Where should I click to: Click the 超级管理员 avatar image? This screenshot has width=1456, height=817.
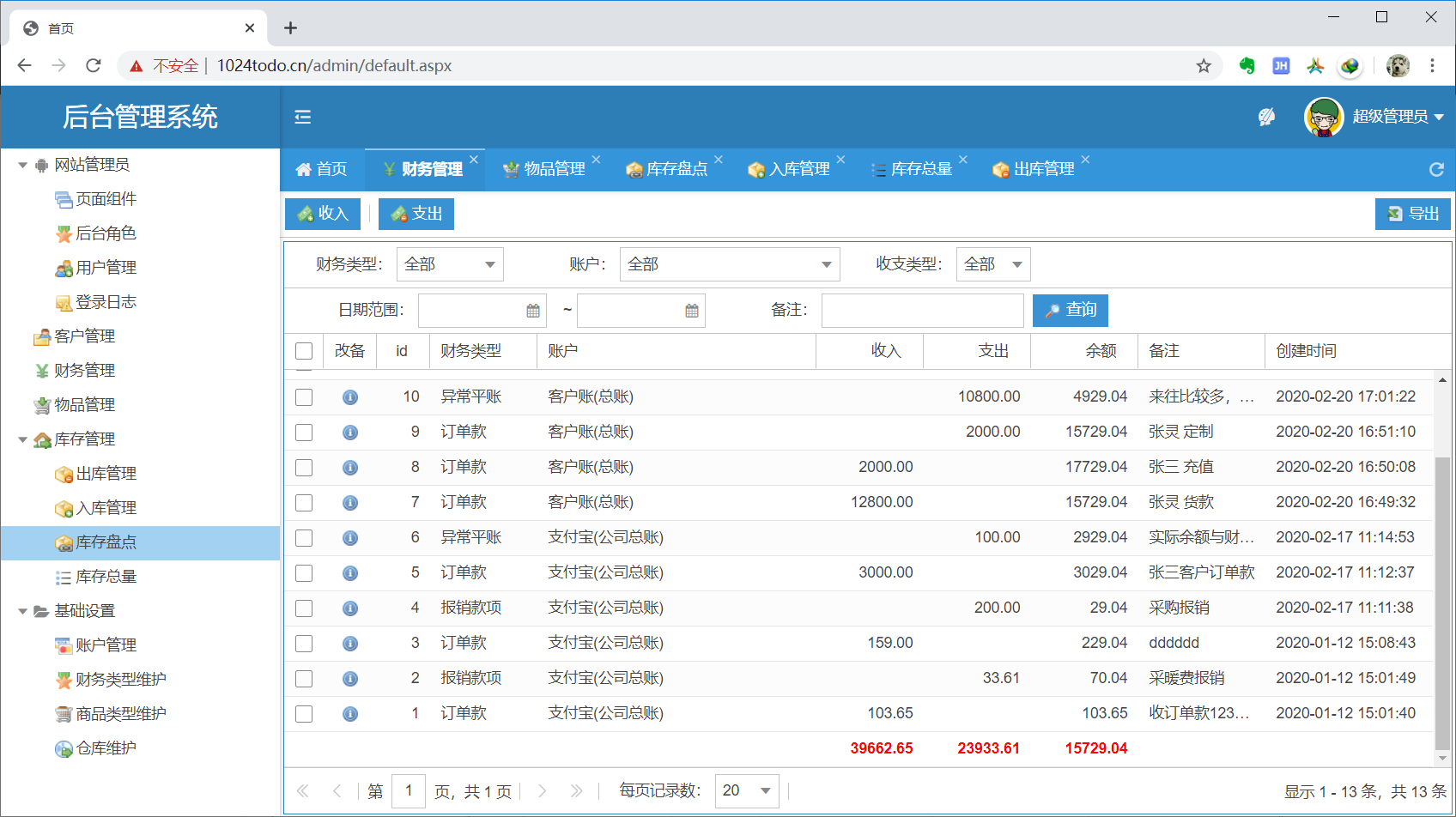[x=1324, y=117]
